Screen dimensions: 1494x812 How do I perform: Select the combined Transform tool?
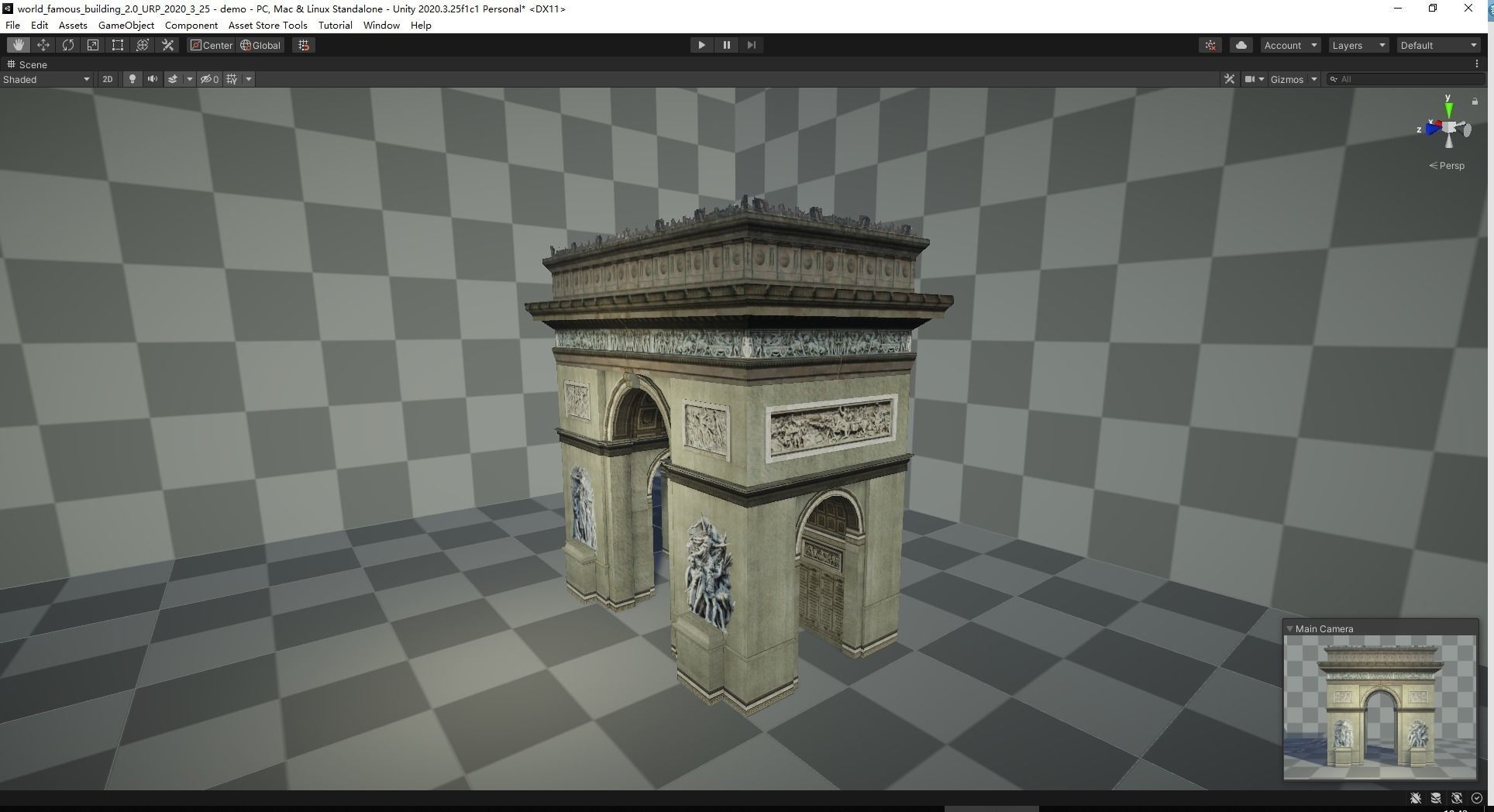point(143,45)
